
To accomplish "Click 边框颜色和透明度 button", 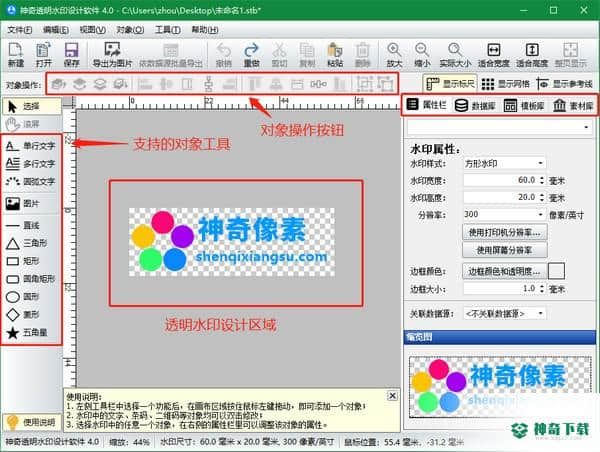I will (x=505, y=271).
